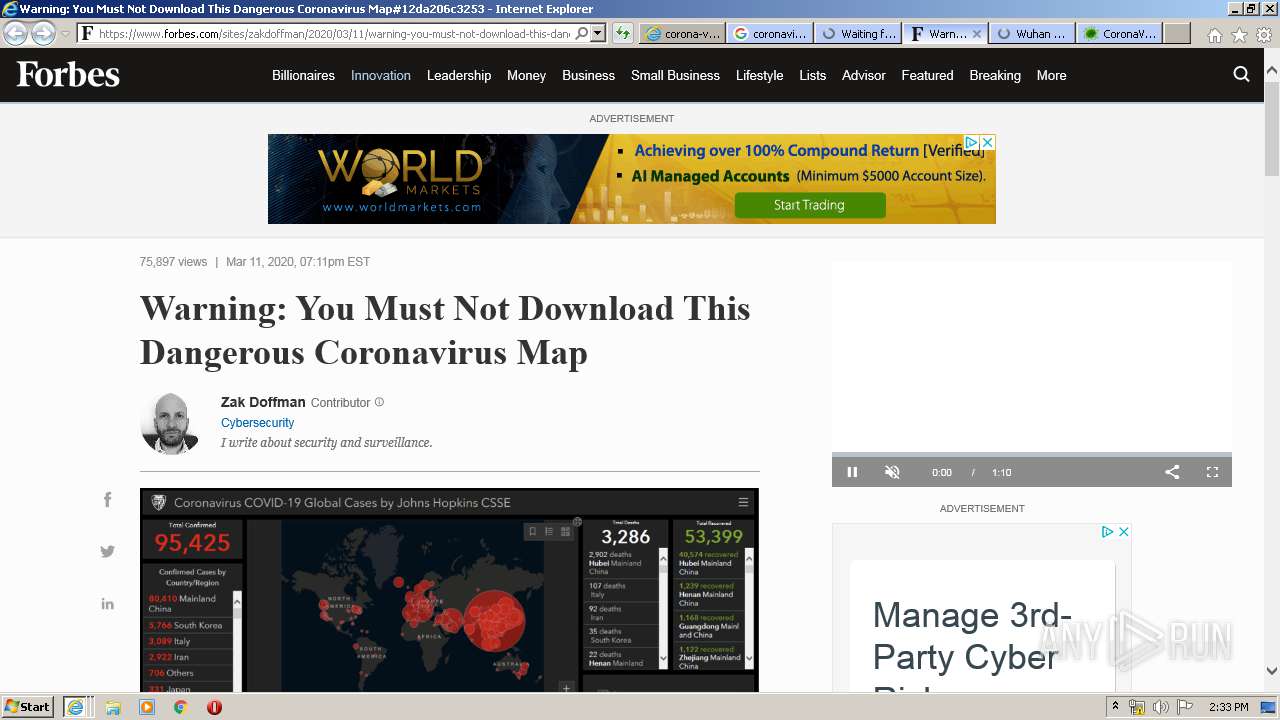Click the video progress bar

coord(1031,454)
